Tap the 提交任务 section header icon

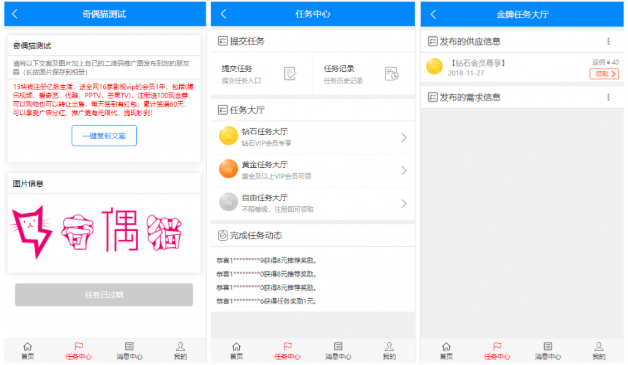(x=223, y=41)
